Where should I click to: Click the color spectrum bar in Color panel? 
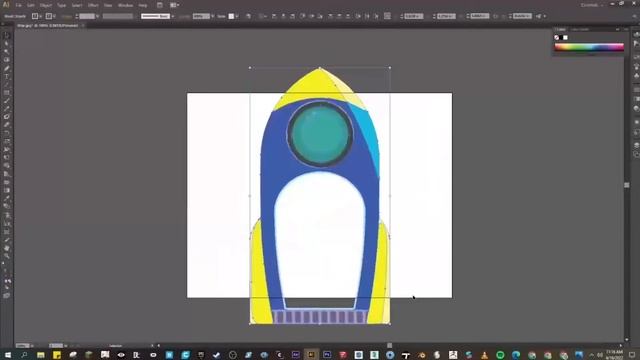coord(589,47)
